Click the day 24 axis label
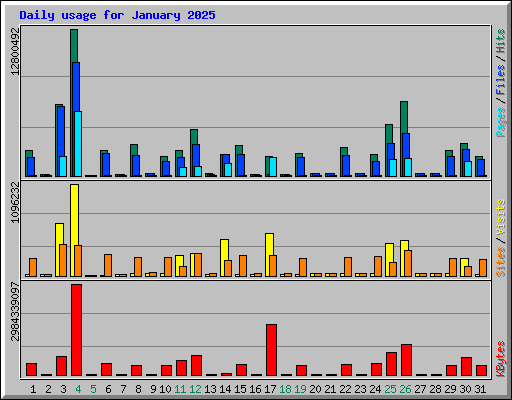 click(x=375, y=389)
